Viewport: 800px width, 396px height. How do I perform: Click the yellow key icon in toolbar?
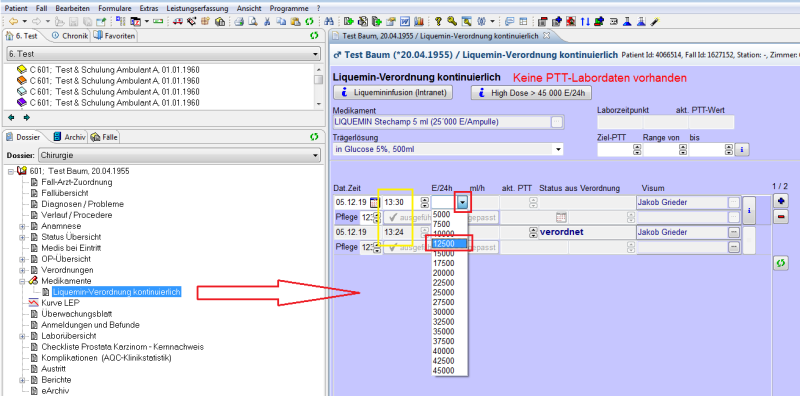tap(452, 21)
